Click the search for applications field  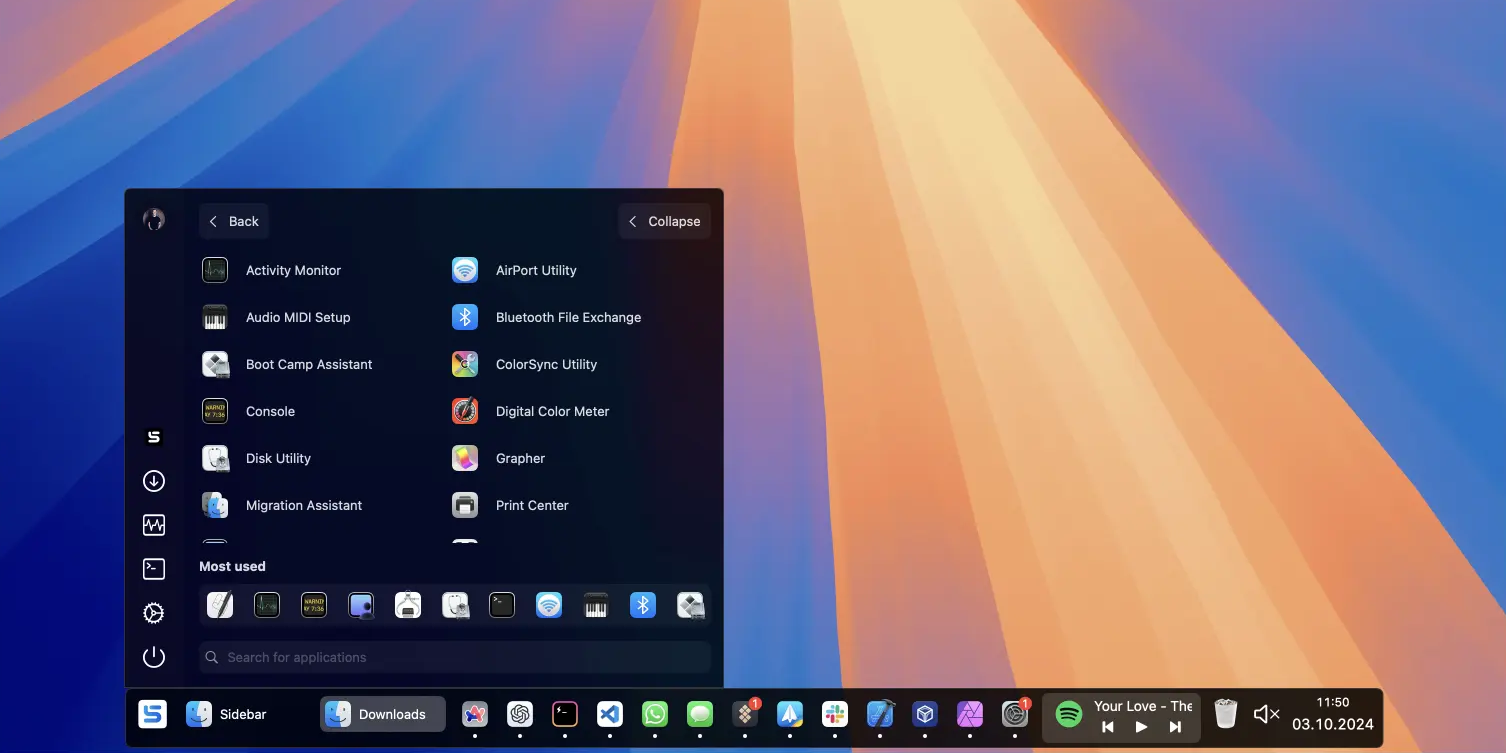454,657
